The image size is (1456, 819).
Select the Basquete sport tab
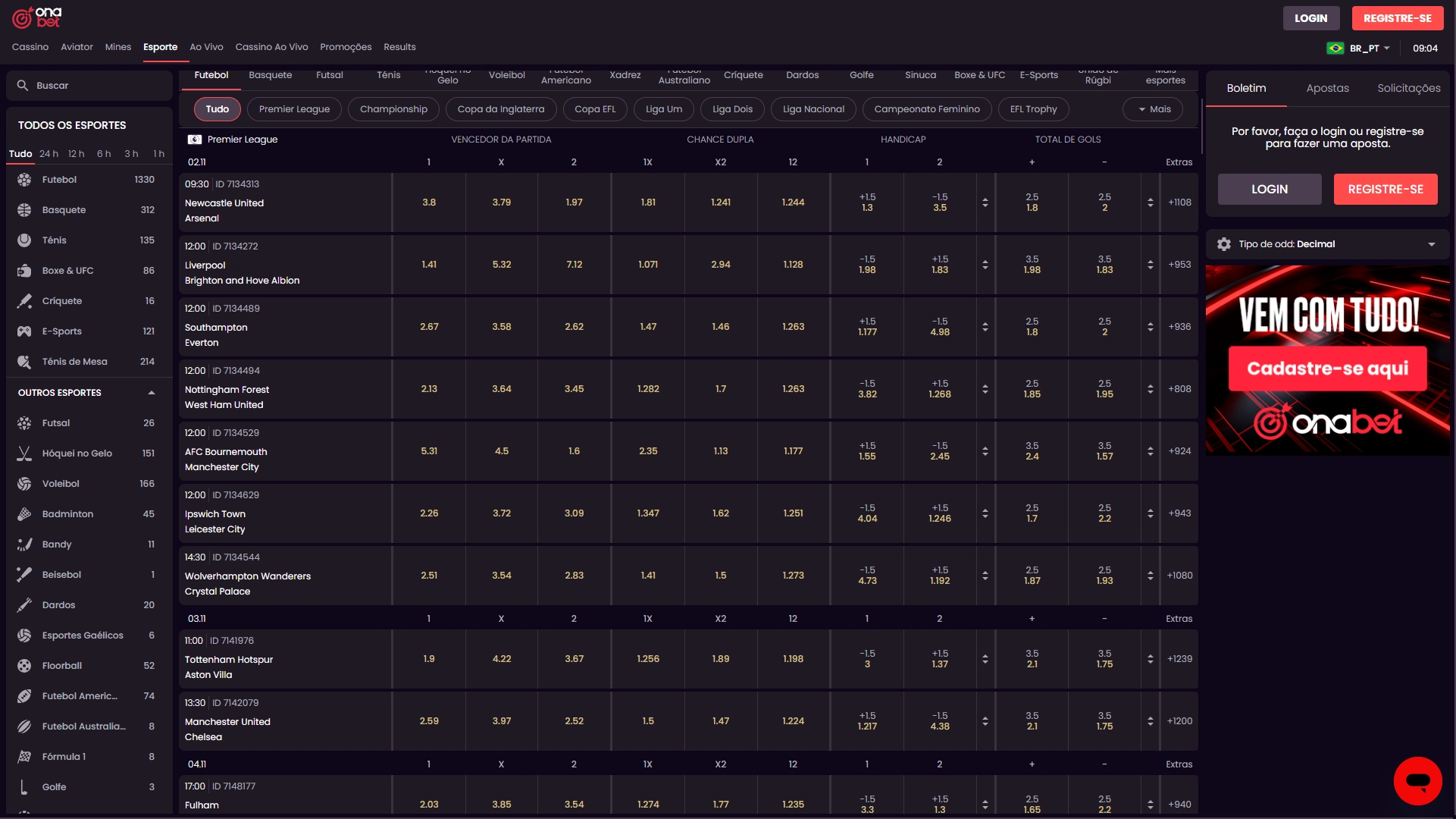pyautogui.click(x=271, y=75)
